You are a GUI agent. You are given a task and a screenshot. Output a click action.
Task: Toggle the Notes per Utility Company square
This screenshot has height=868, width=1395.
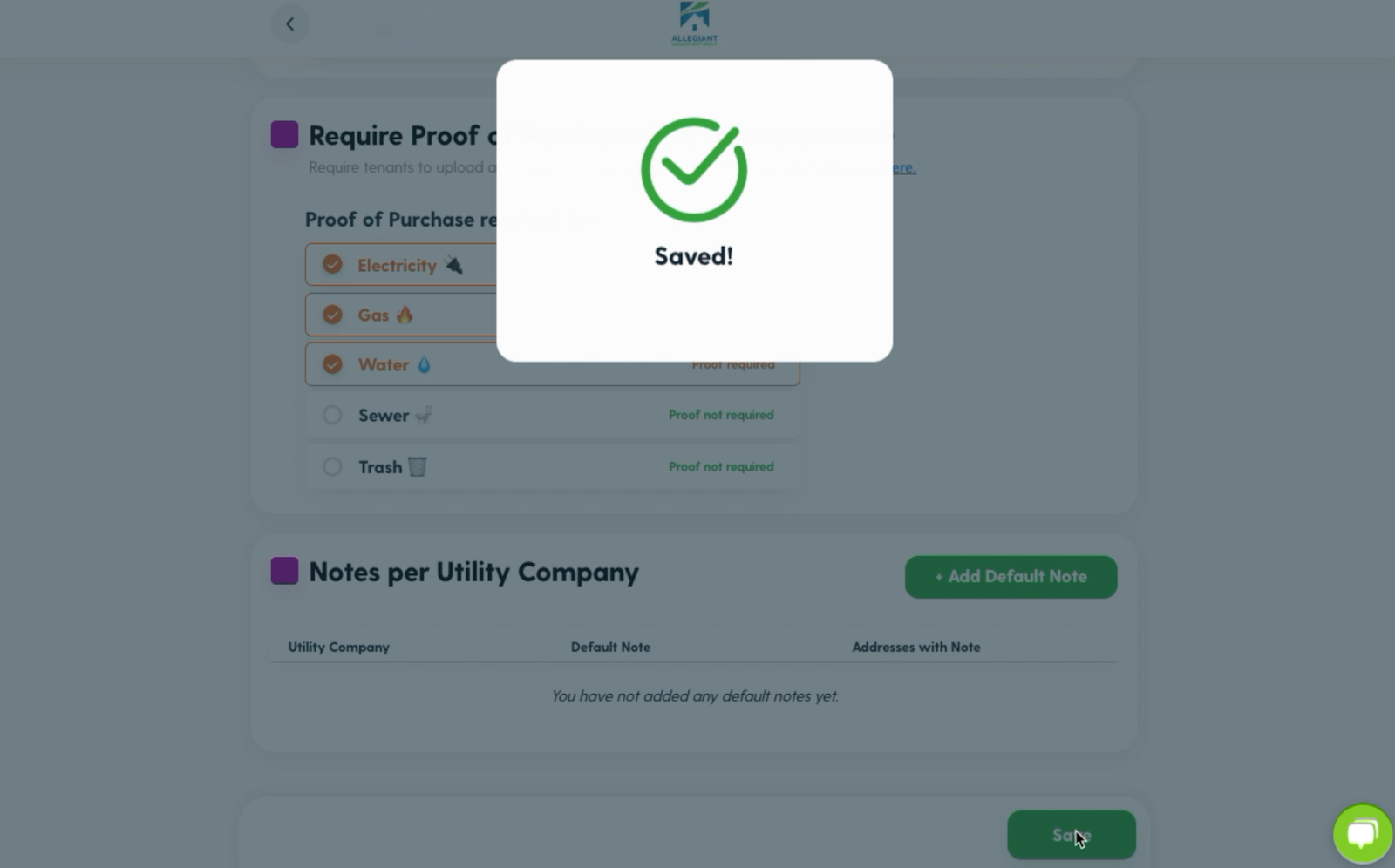284,571
